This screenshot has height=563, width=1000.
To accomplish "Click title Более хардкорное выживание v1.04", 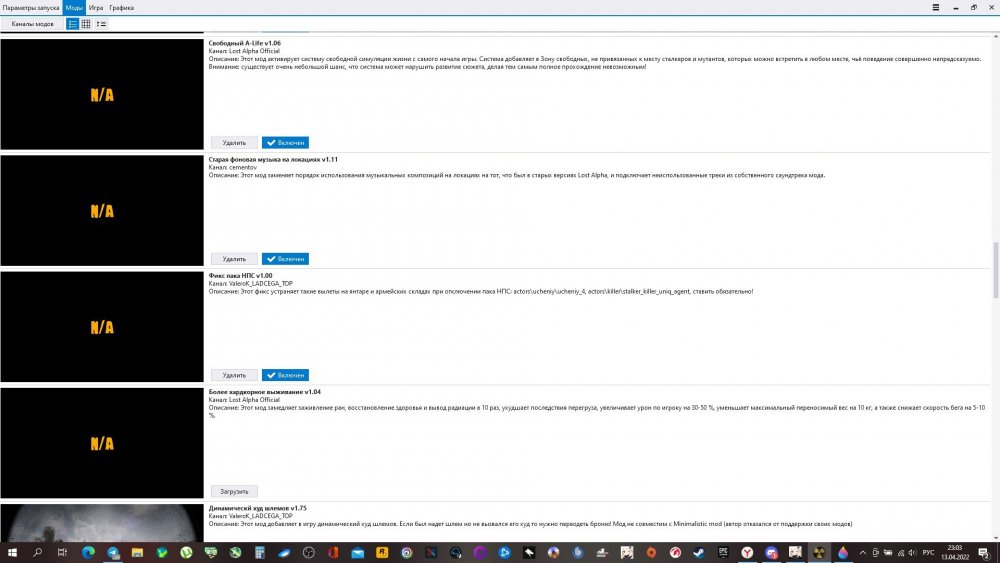I will pos(265,391).
